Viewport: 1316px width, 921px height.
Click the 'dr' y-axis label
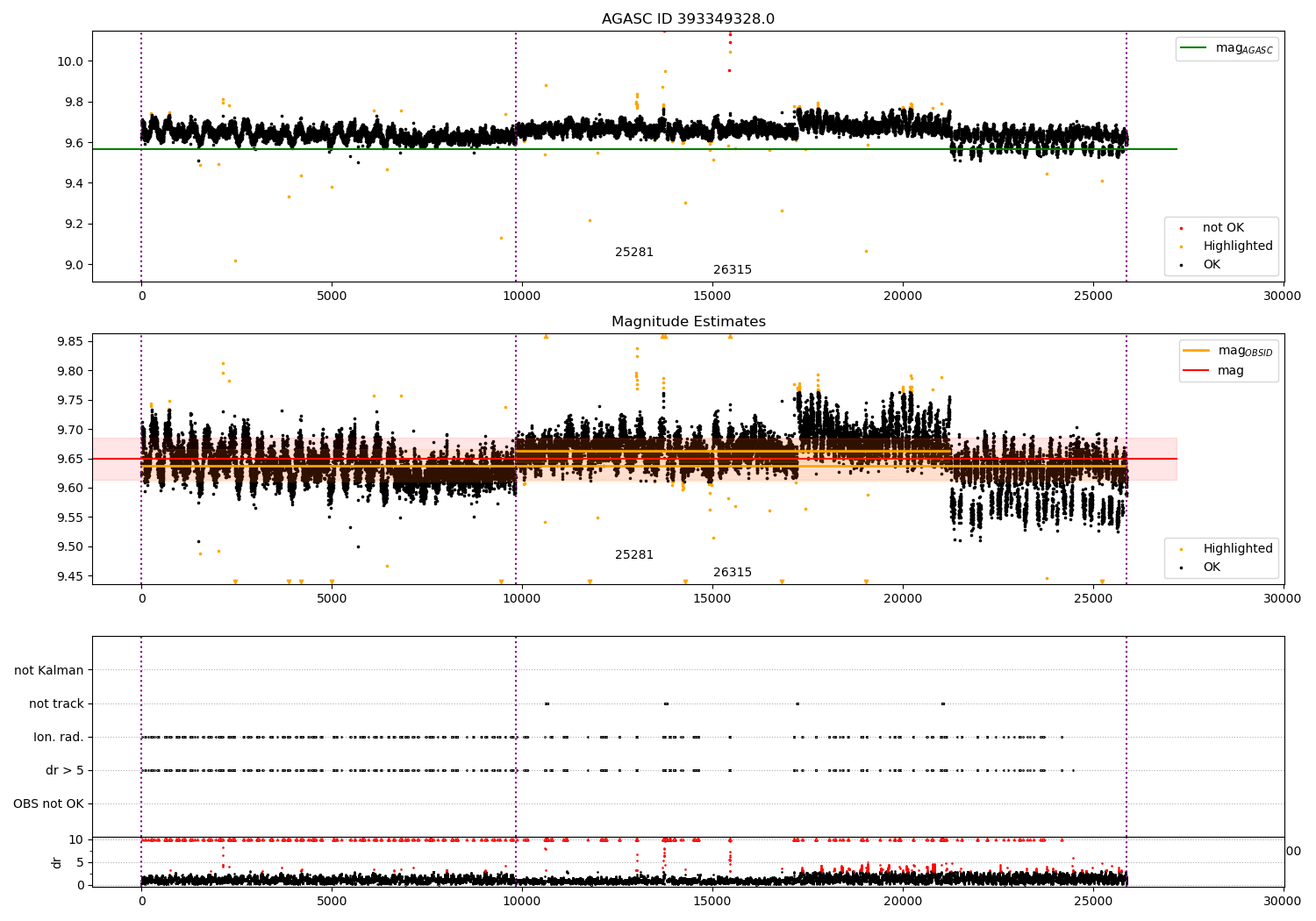click(57, 862)
